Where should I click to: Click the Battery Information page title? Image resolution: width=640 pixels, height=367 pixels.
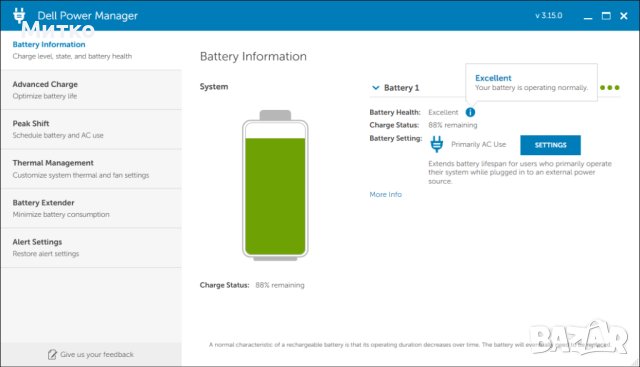tap(253, 56)
